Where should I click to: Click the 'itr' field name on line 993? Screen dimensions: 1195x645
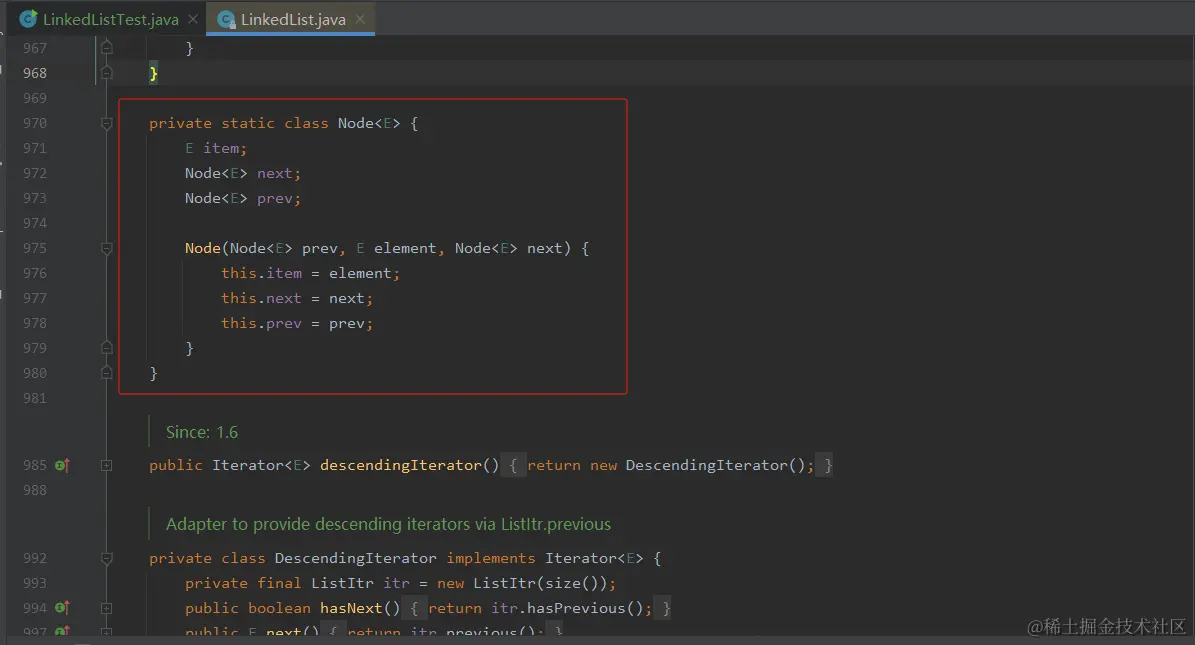coord(396,583)
